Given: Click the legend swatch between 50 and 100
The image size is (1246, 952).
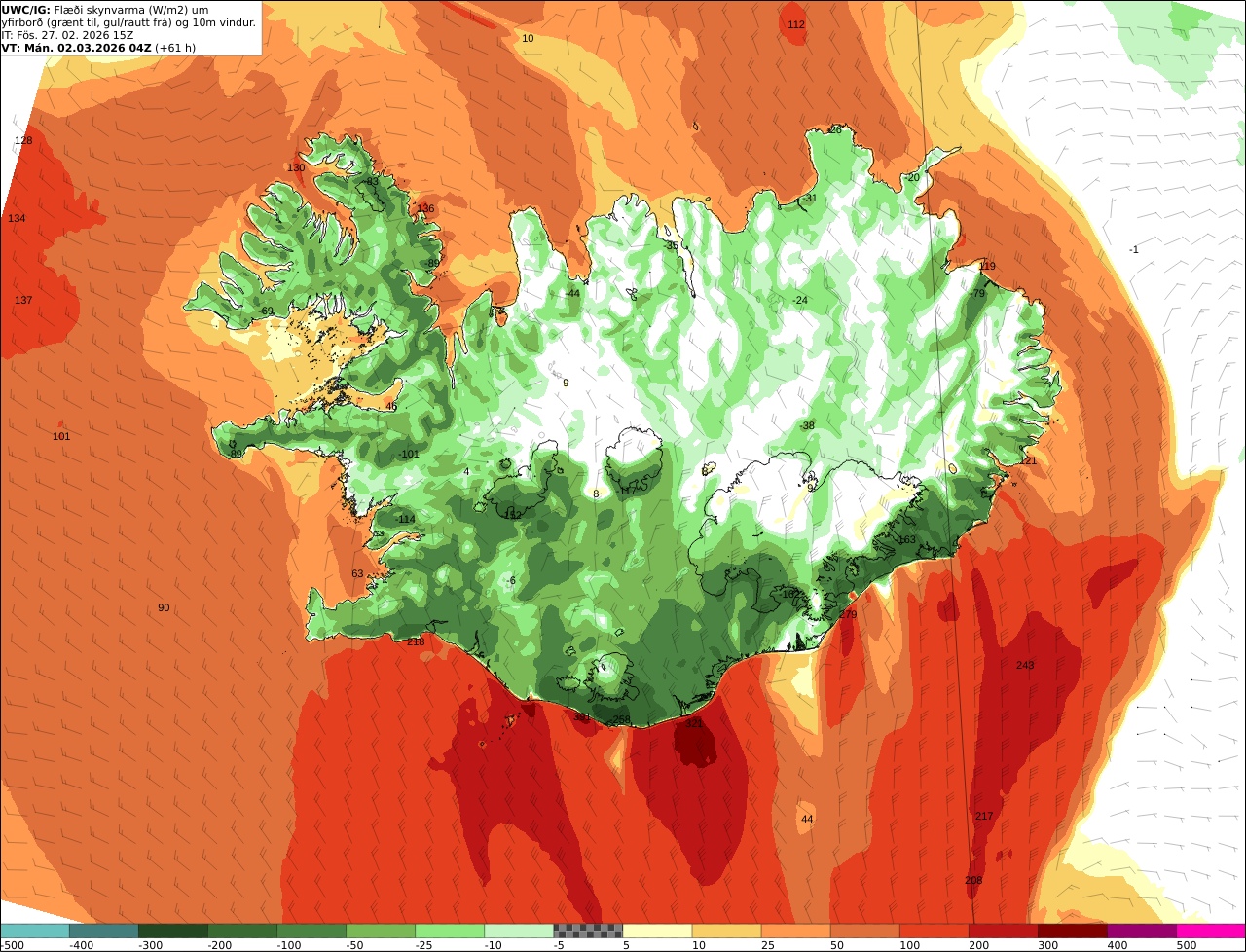Looking at the screenshot, I should pyautogui.click(x=864, y=931).
